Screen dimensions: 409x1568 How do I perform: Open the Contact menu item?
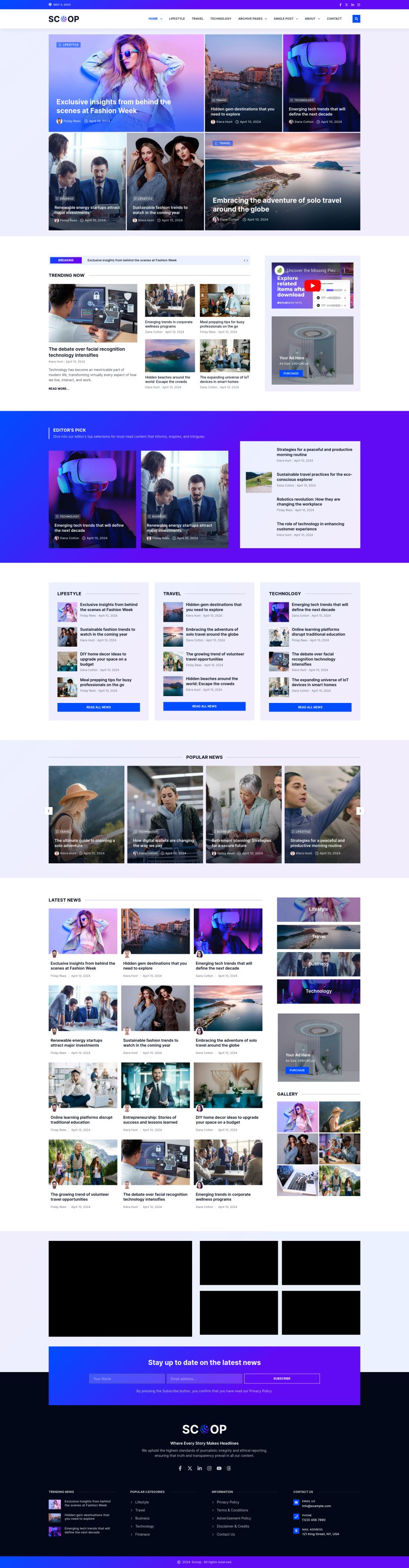point(334,19)
